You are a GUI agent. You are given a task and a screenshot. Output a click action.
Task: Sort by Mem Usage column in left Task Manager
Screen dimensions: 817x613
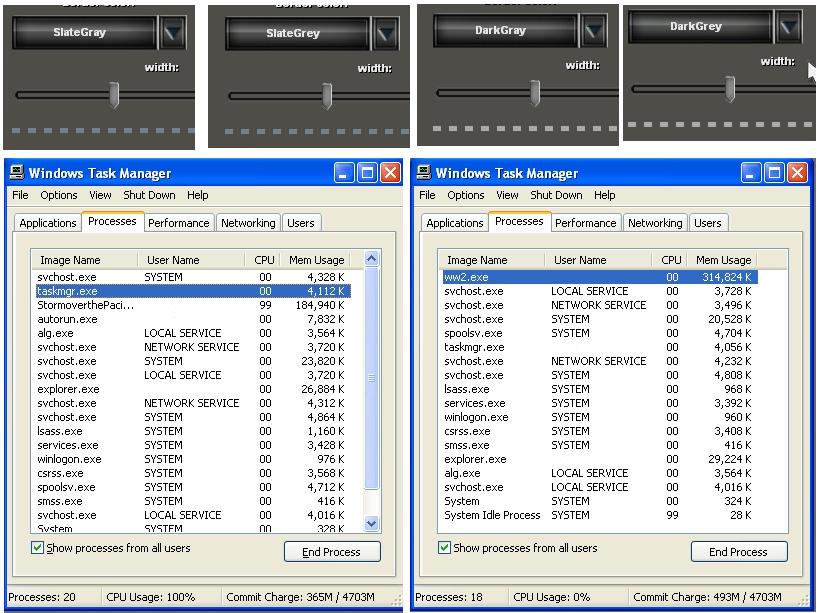click(x=316, y=260)
